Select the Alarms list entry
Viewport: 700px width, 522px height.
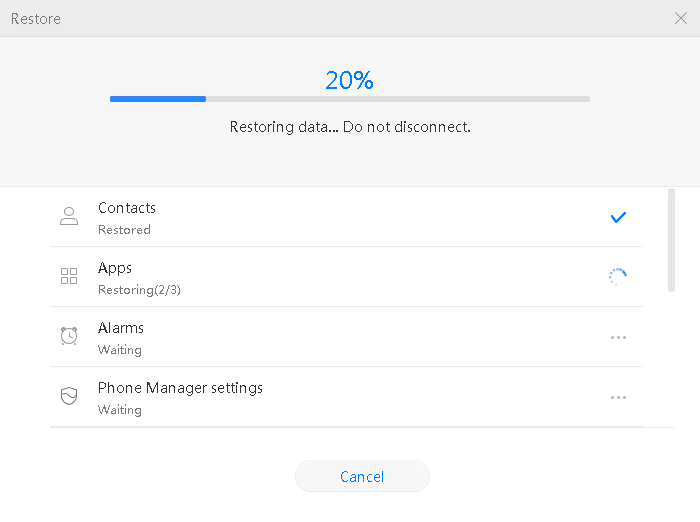click(346, 337)
